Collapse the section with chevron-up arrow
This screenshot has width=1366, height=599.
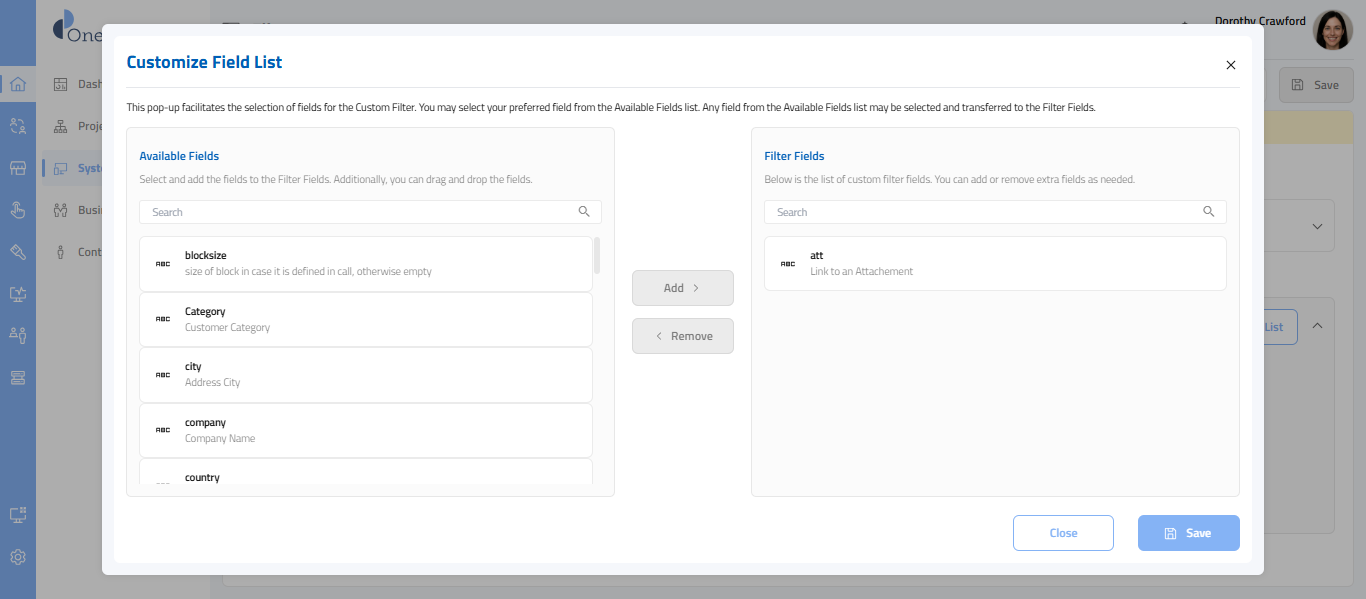click(1317, 326)
